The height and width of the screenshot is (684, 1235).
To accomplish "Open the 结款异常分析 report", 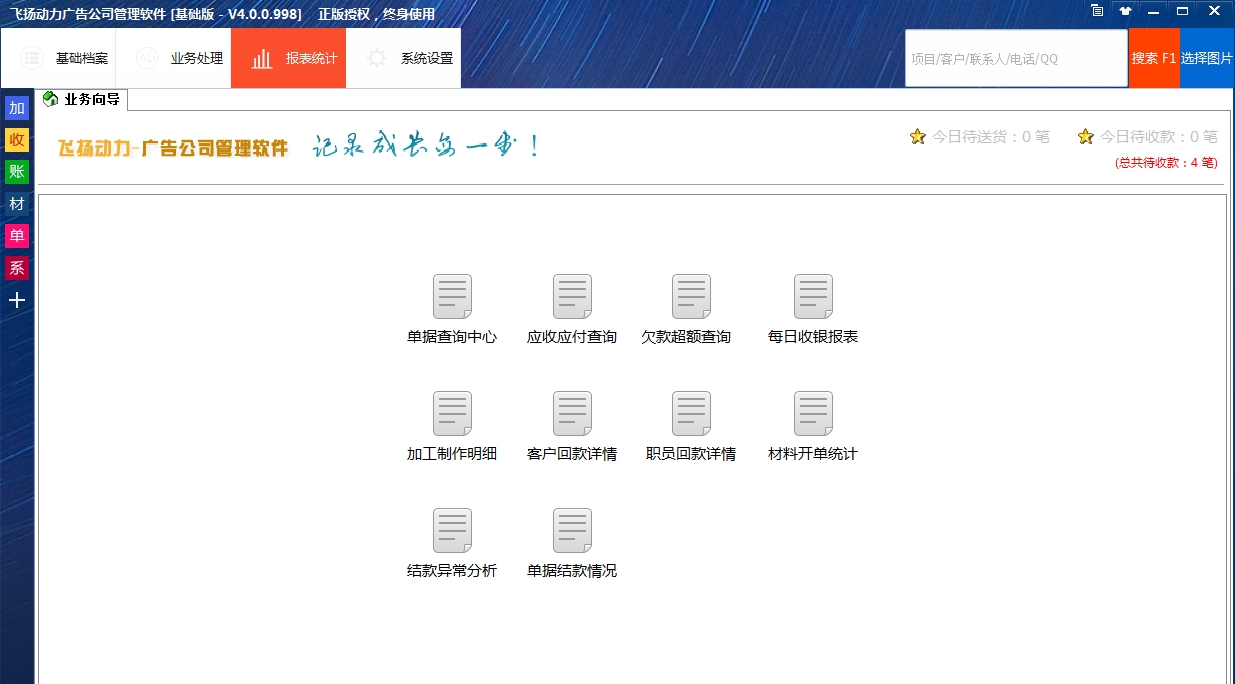I will coord(452,542).
